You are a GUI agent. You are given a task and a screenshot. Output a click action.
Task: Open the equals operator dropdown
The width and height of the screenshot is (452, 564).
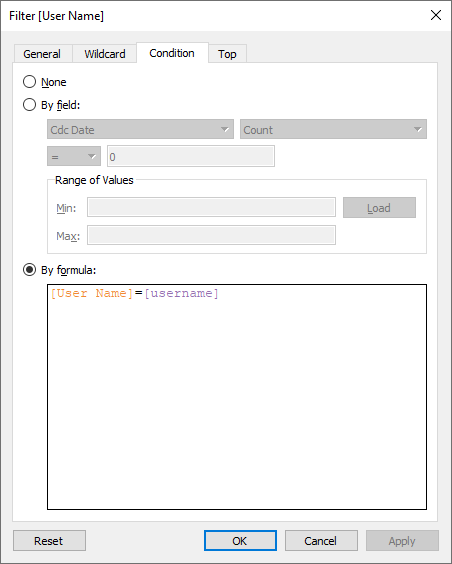click(74, 156)
